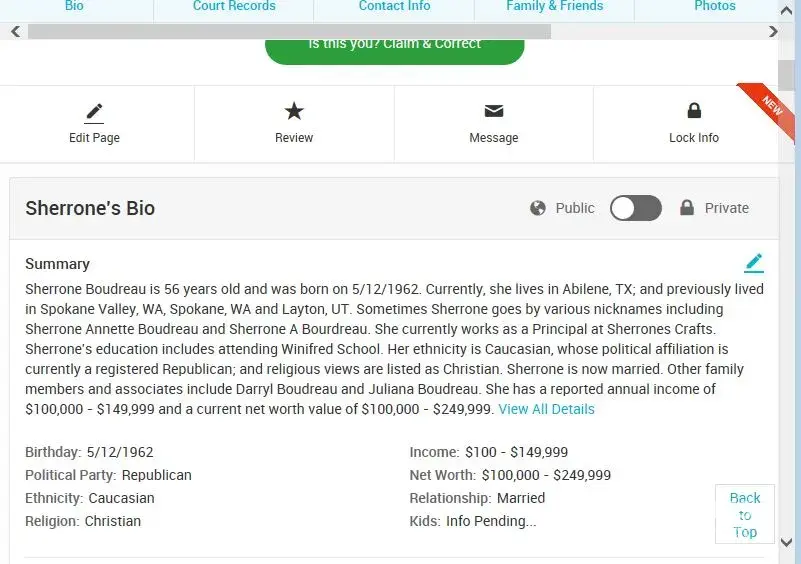The width and height of the screenshot is (801, 564).
Task: Click the globe icon next to Public
Action: (x=538, y=208)
